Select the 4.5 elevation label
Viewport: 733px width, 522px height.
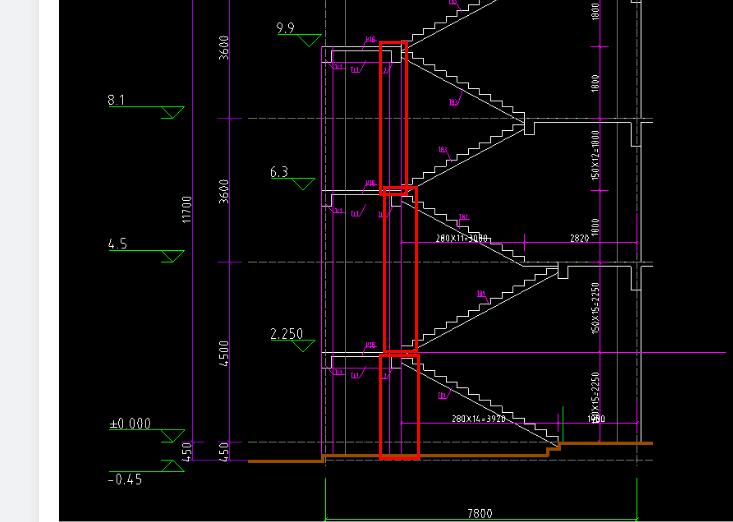click(x=117, y=244)
